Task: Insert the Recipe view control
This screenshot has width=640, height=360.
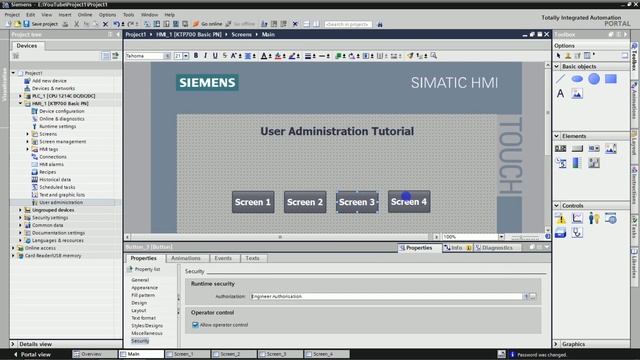Action: (x=560, y=233)
